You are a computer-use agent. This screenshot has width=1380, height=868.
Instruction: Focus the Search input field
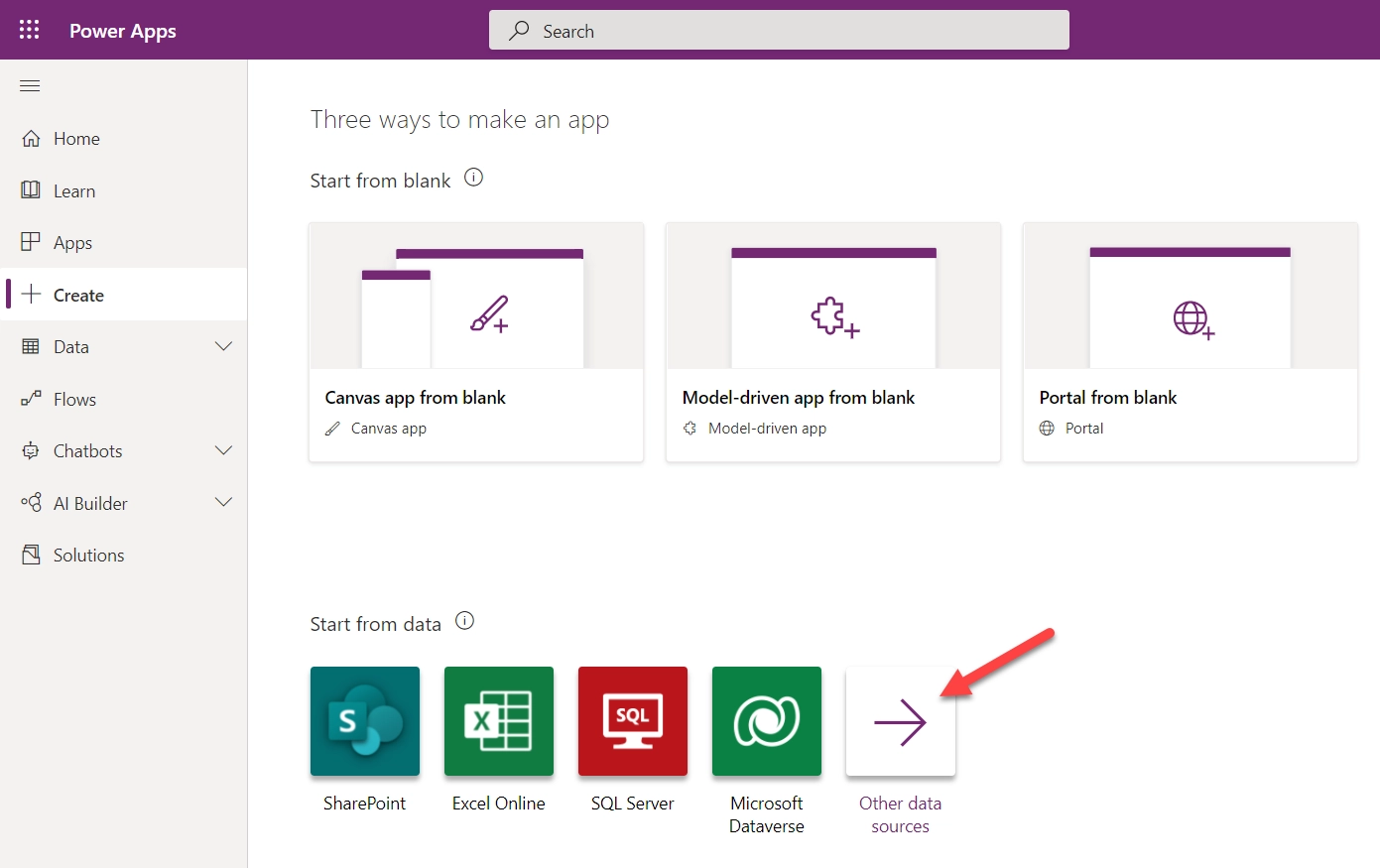coord(779,30)
